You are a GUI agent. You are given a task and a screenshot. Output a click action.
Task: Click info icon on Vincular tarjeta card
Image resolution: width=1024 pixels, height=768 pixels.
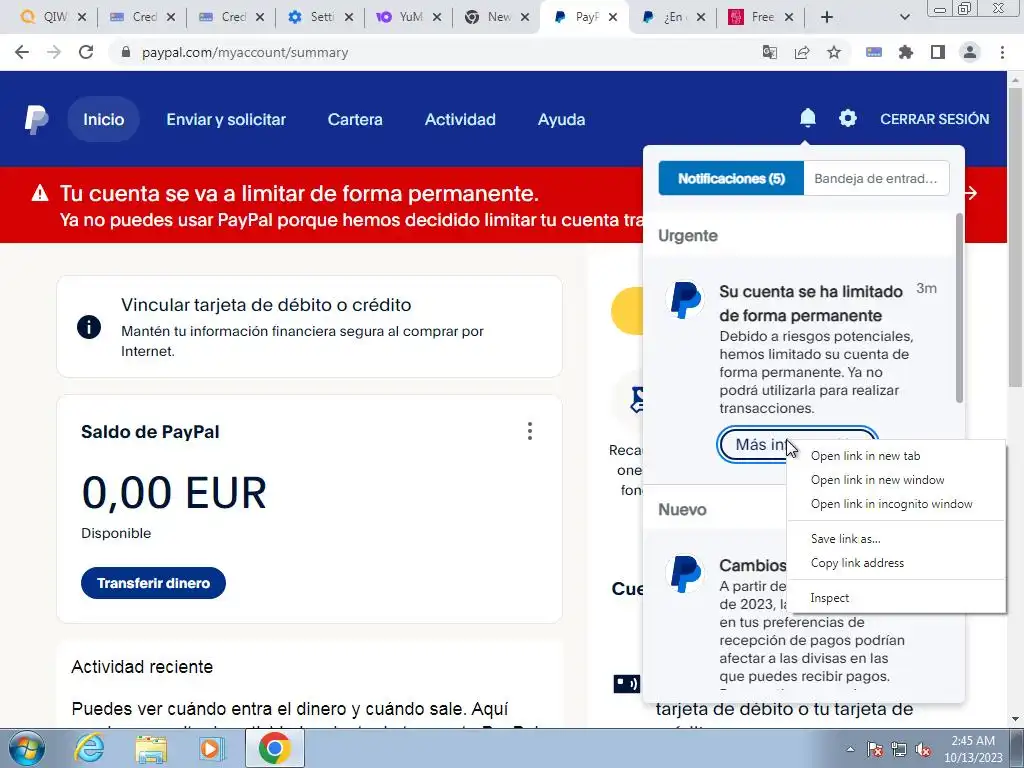[89, 327]
